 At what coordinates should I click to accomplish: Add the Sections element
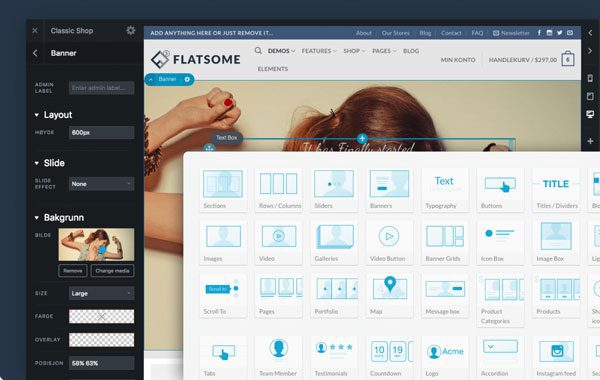pyautogui.click(x=223, y=189)
